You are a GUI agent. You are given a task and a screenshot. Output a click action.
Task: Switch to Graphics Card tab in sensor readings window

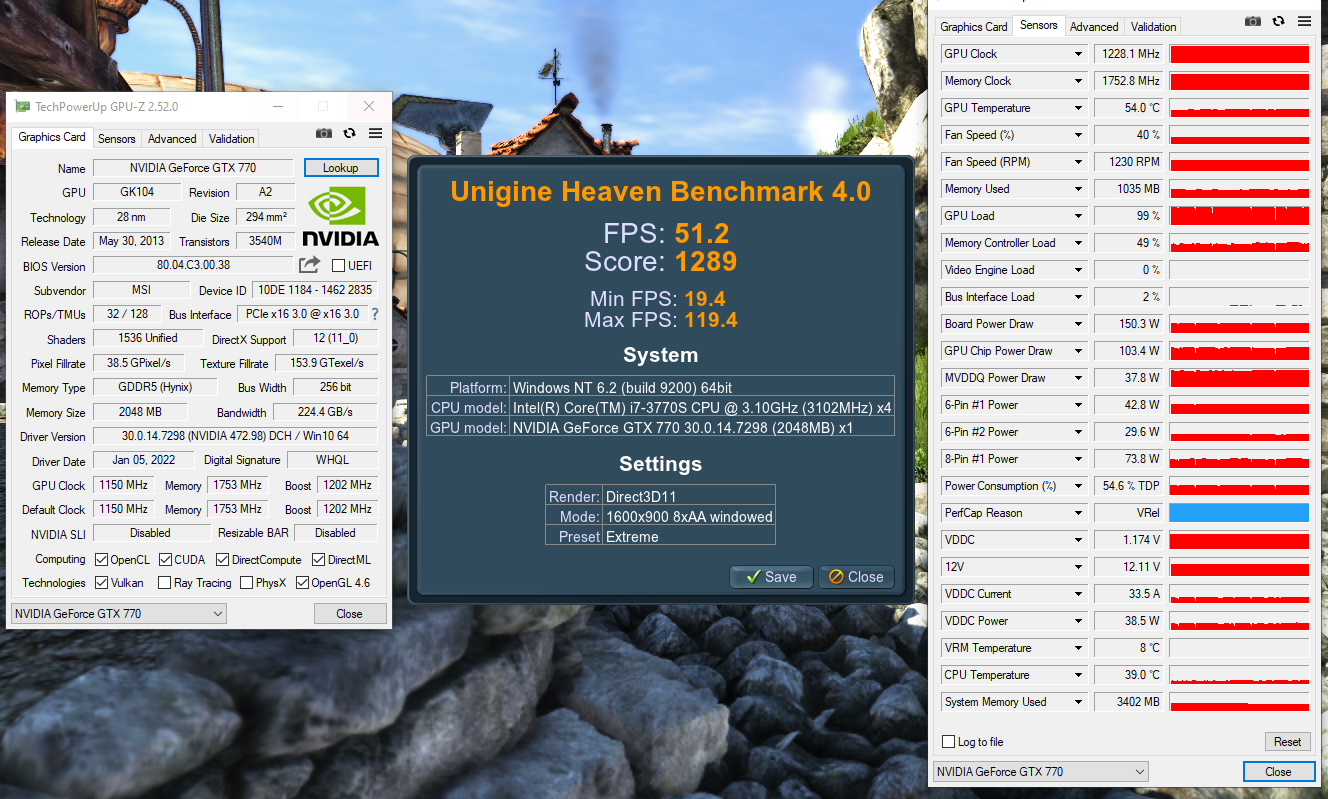(974, 27)
